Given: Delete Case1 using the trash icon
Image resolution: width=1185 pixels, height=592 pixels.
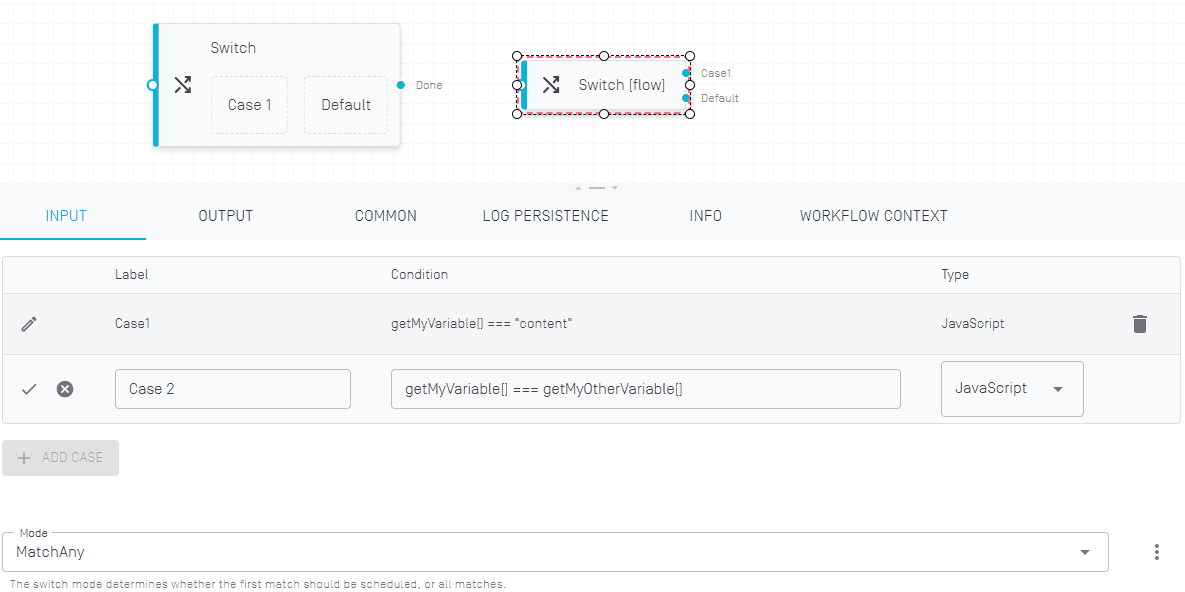Looking at the screenshot, I should (1139, 324).
